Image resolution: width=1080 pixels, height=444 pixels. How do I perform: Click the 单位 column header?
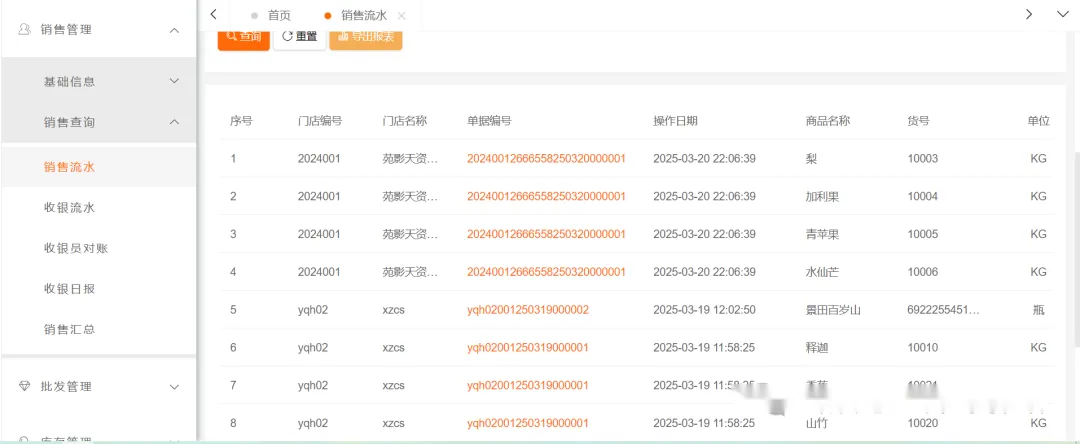[1038, 120]
